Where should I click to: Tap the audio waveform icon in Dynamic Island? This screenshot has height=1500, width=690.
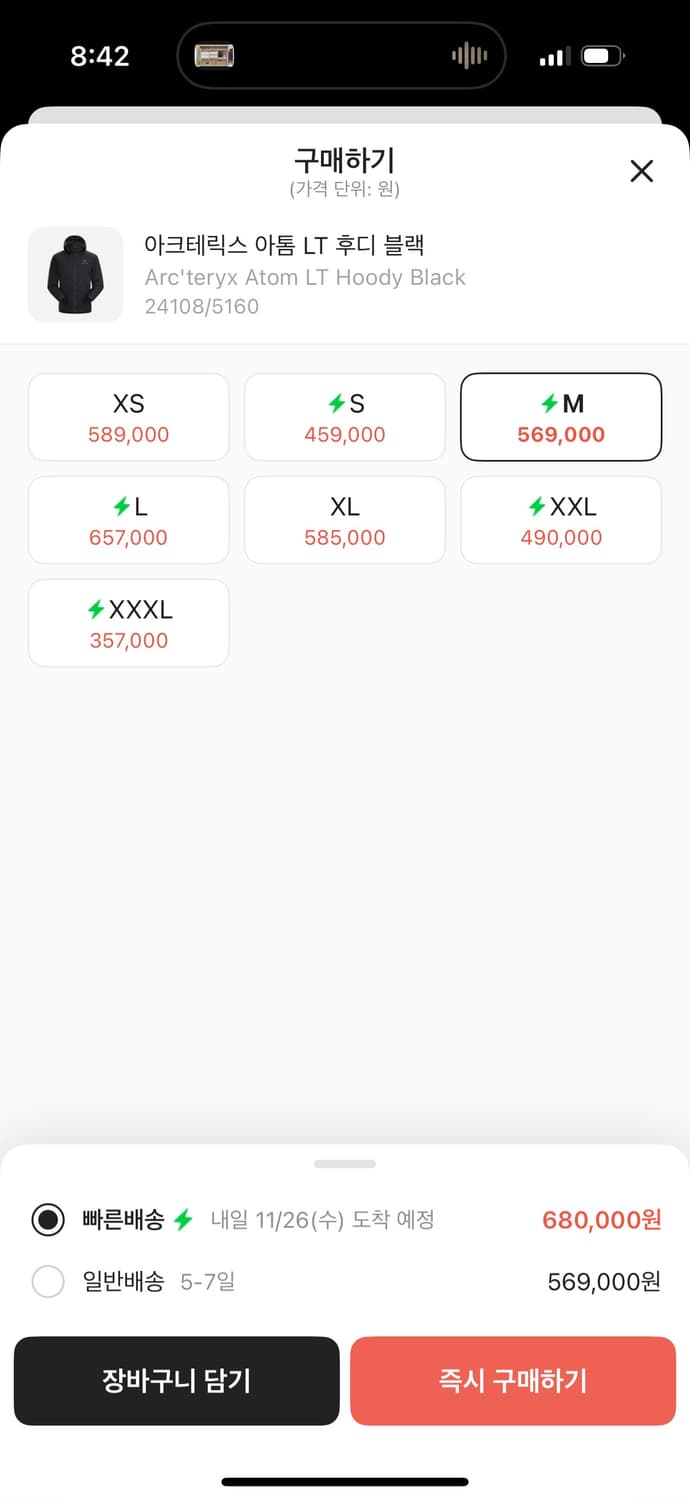coord(469,56)
